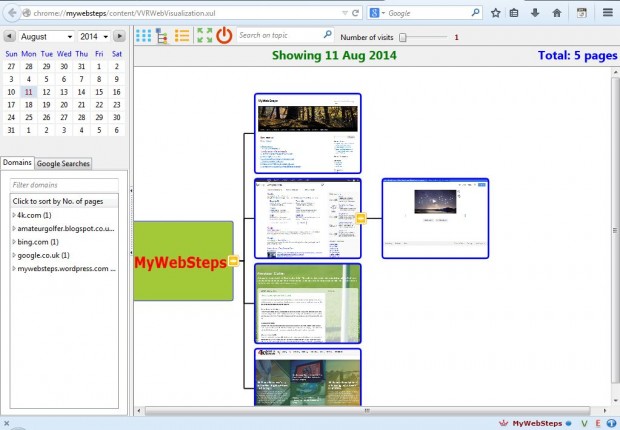Expand the mywebsteps.wordpress.com domain entry
Screen dimensions: 620x430
14,269
